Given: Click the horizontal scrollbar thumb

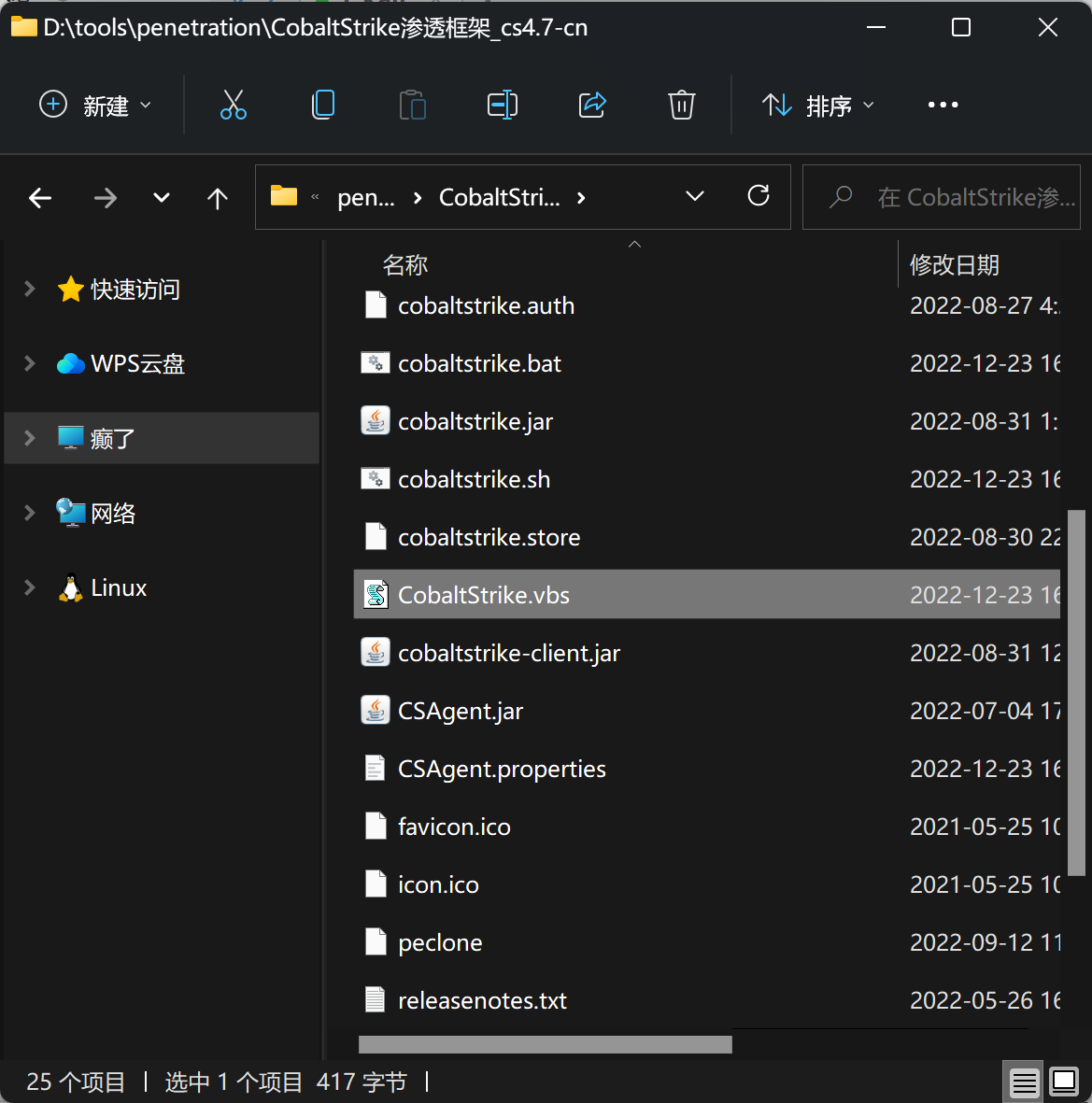Looking at the screenshot, I should (x=546, y=1044).
